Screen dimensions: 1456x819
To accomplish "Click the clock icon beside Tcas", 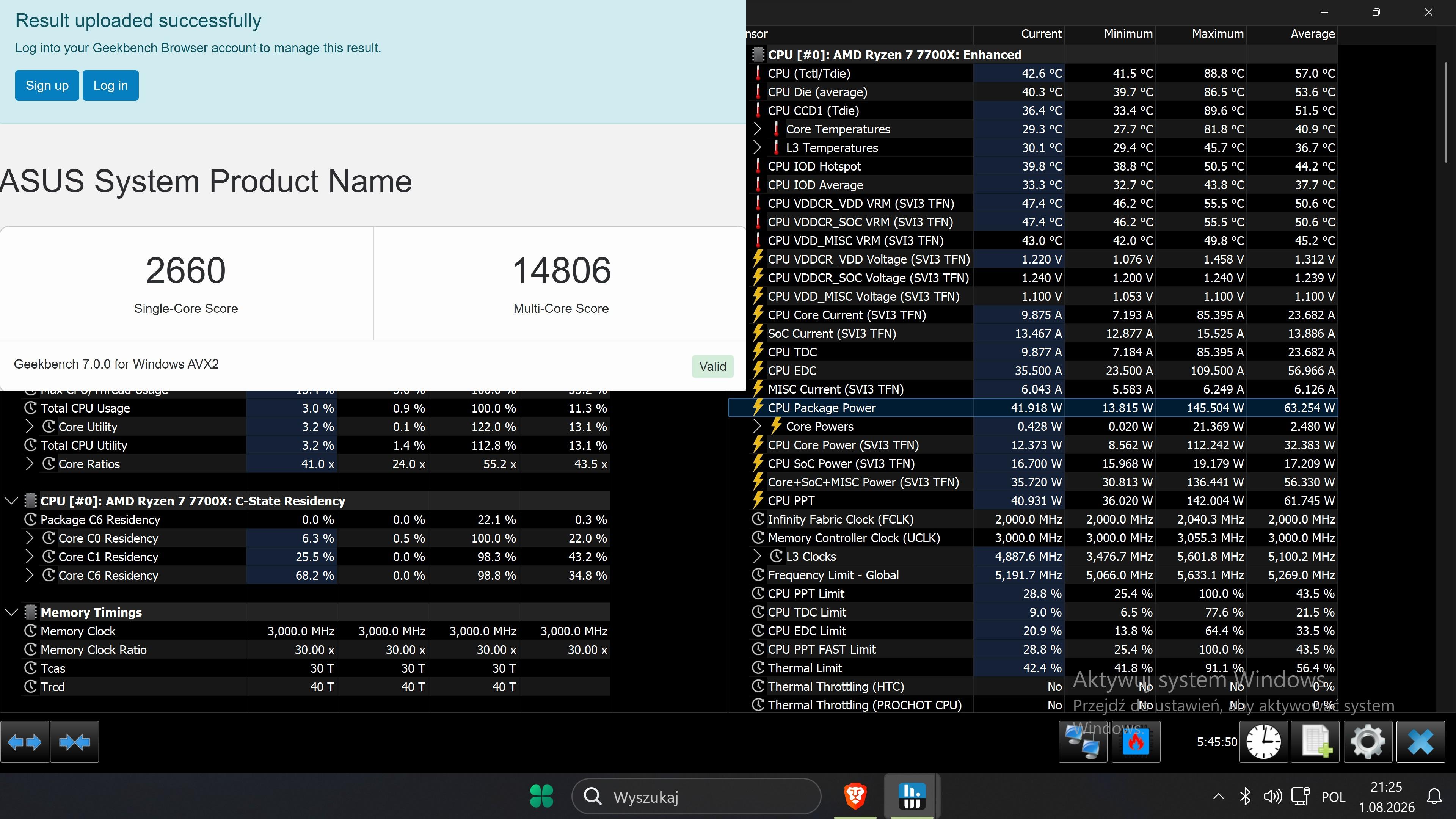I will pyautogui.click(x=30, y=668).
